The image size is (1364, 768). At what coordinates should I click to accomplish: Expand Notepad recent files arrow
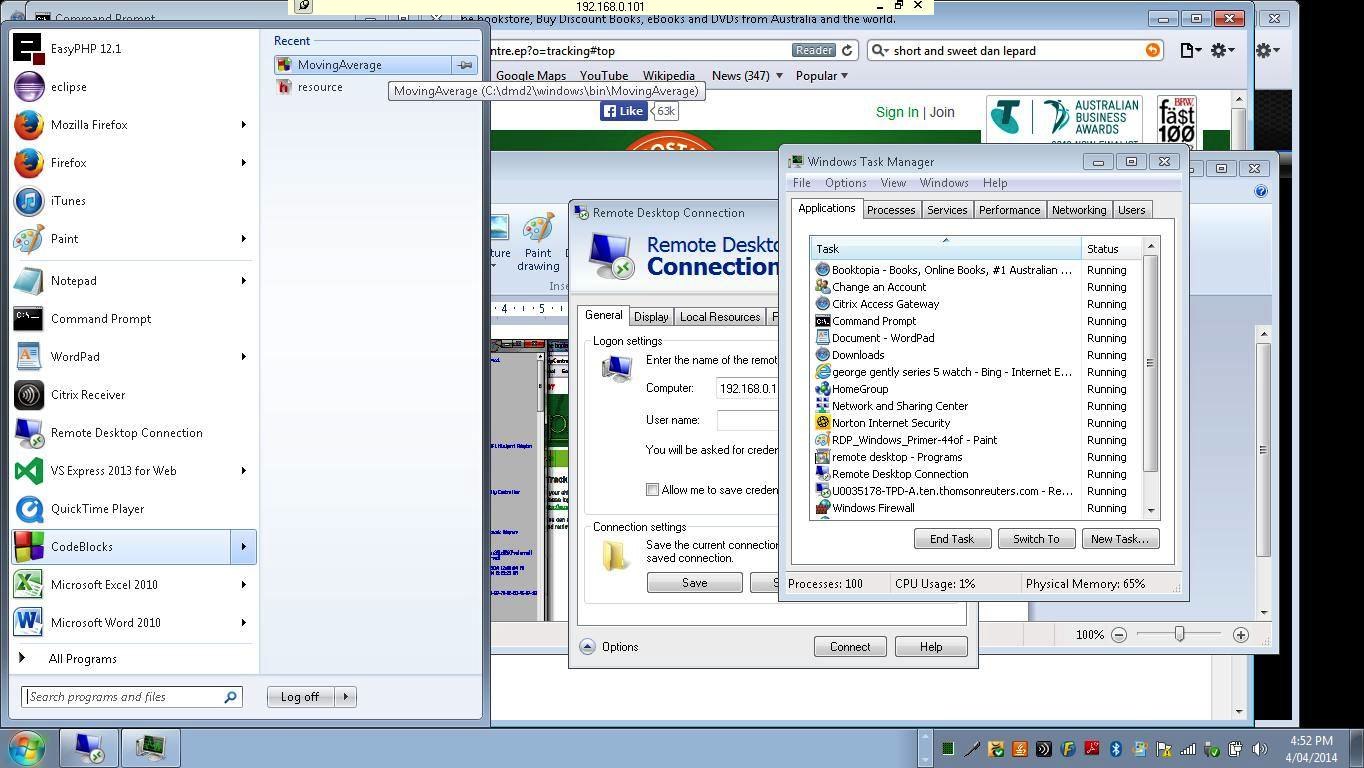pyautogui.click(x=243, y=280)
